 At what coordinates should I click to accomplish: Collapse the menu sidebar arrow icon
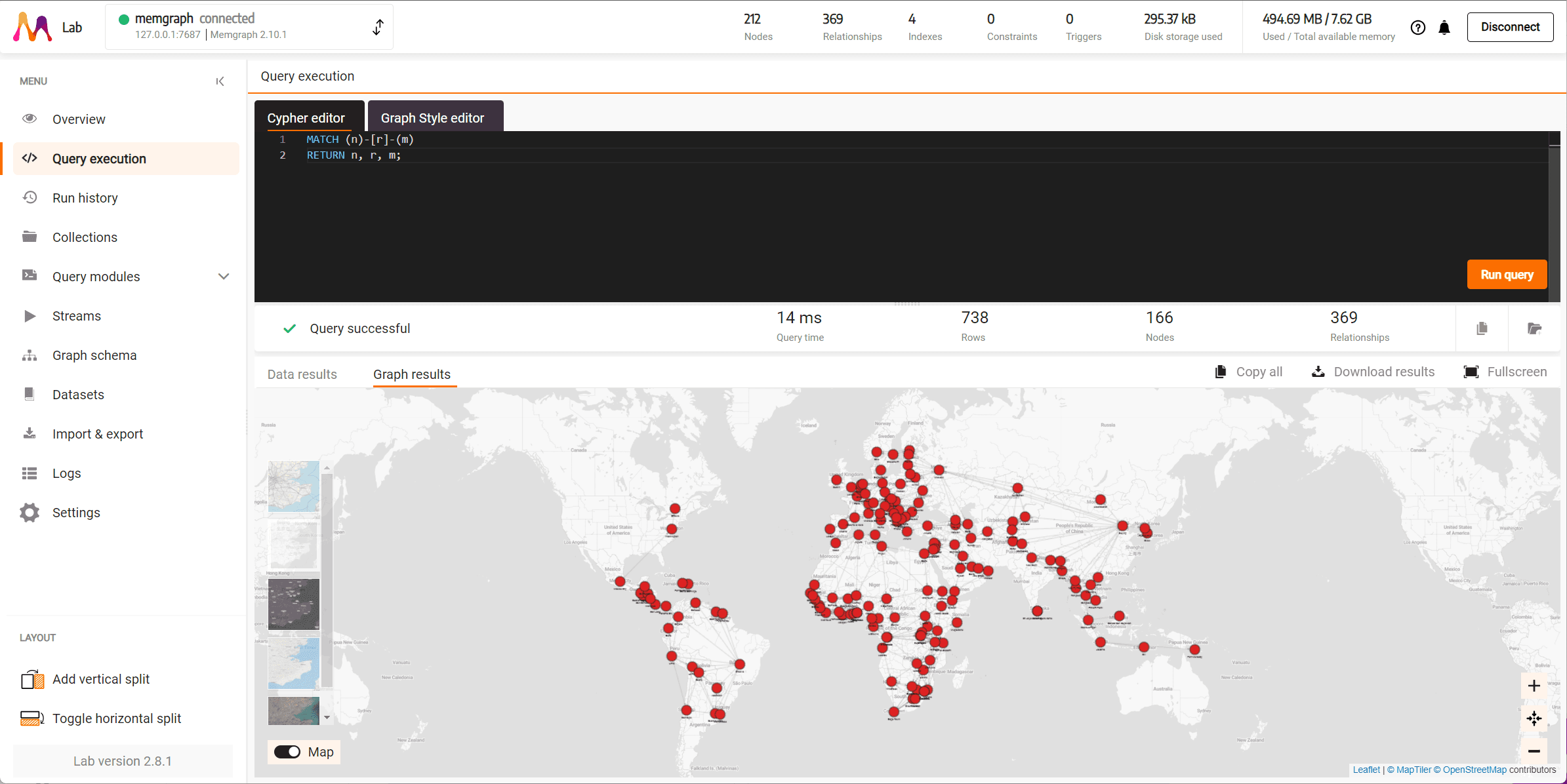(x=220, y=81)
